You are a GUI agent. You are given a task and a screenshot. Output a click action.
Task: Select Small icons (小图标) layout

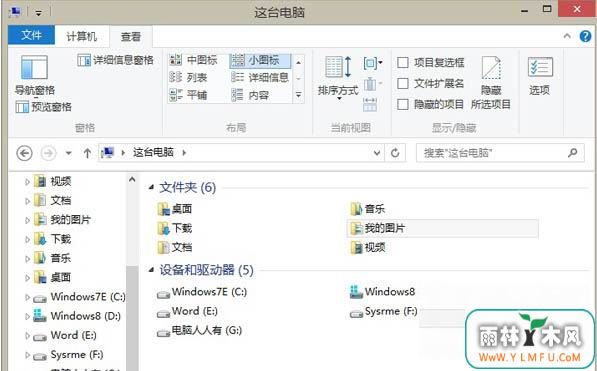260,60
